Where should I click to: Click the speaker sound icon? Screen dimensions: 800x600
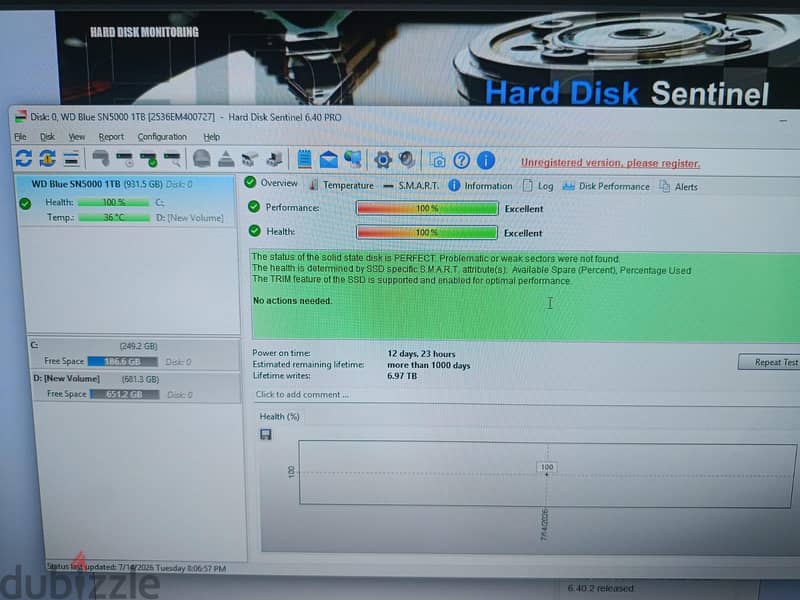407,160
